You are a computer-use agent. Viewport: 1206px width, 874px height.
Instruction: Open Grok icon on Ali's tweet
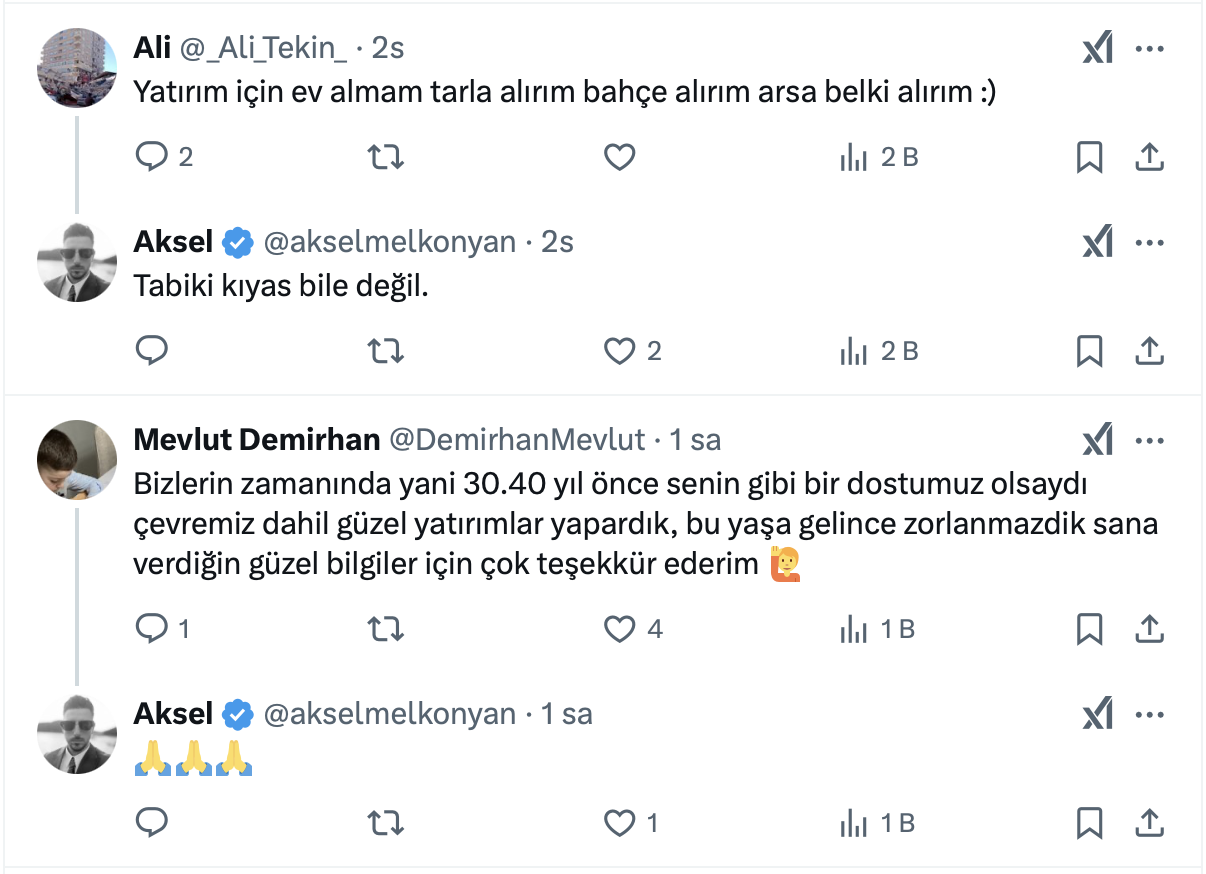coord(1097,49)
